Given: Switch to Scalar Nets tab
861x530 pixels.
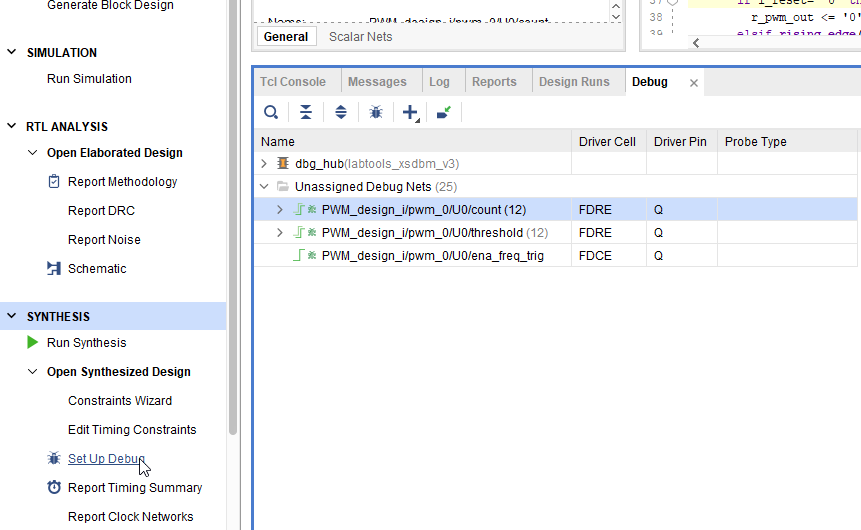Looking at the screenshot, I should click(x=360, y=37).
